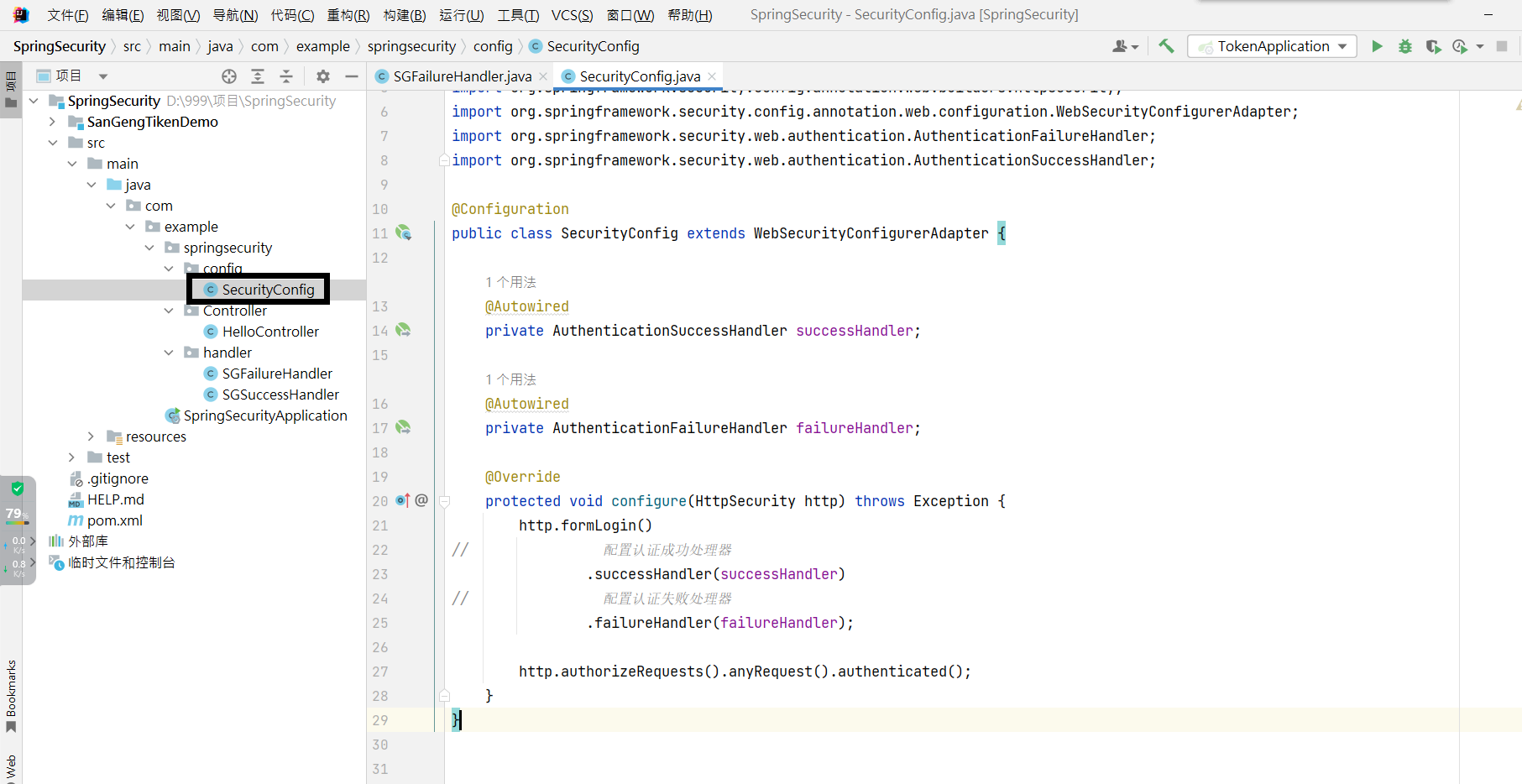The height and width of the screenshot is (784, 1522).
Task: Open the VCS(S) menu
Action: (x=573, y=15)
